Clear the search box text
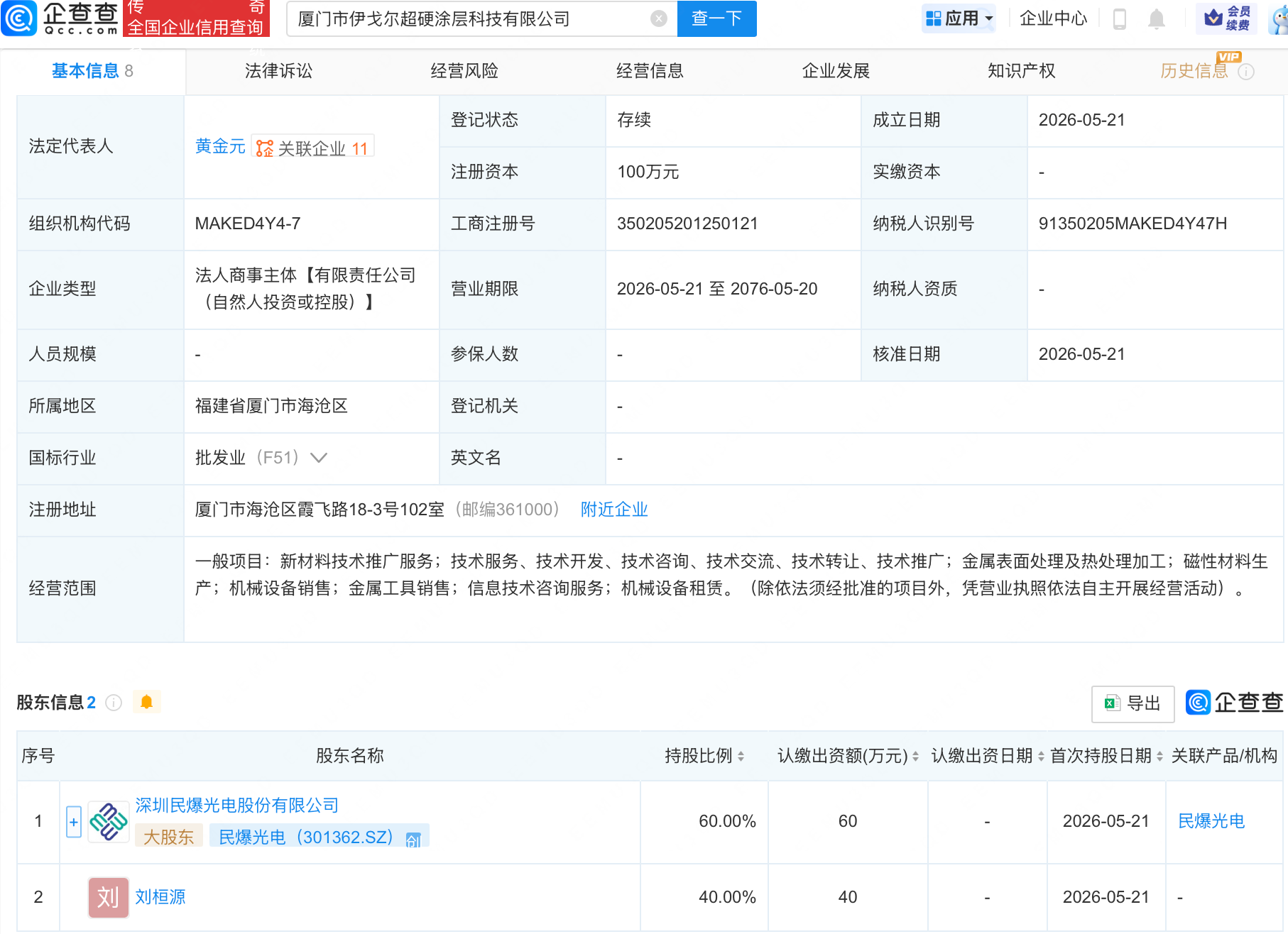 [659, 18]
